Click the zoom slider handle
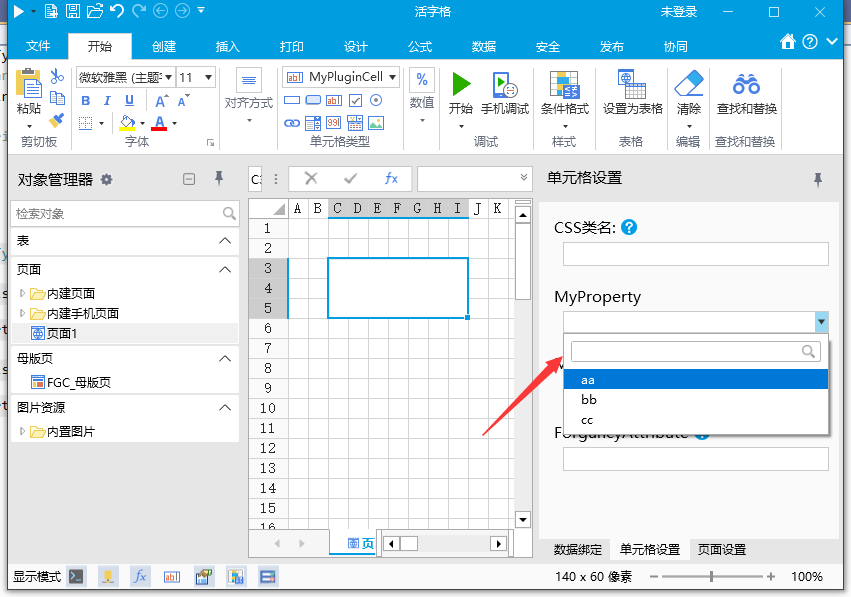The width and height of the screenshot is (851, 597). pyautogui.click(x=711, y=576)
